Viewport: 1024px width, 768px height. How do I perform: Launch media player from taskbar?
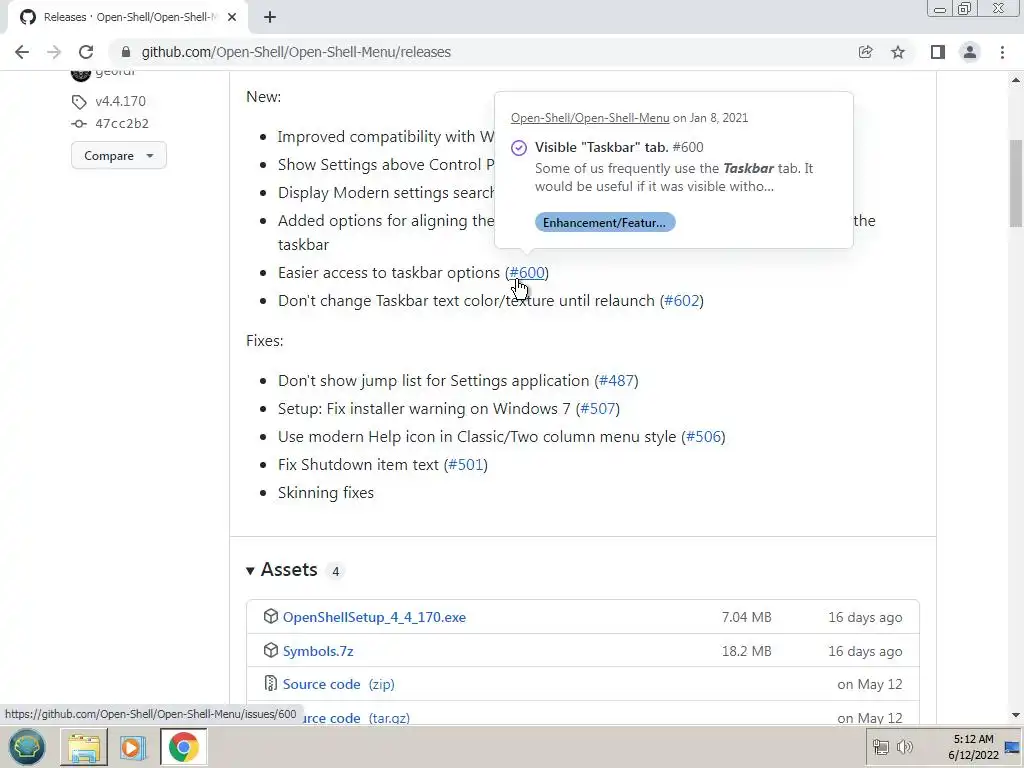pos(133,747)
